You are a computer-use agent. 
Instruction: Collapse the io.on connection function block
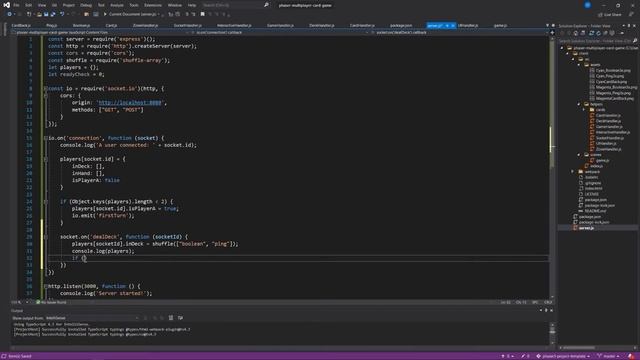tap(45, 138)
